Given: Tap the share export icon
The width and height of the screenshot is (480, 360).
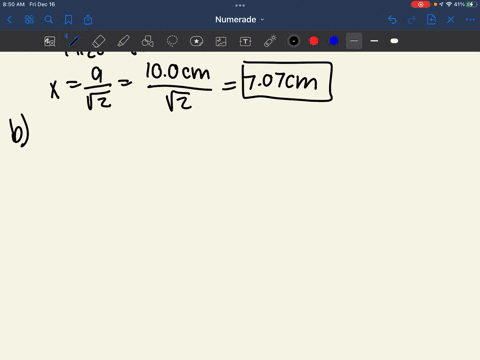Looking at the screenshot, I should coord(88,20).
